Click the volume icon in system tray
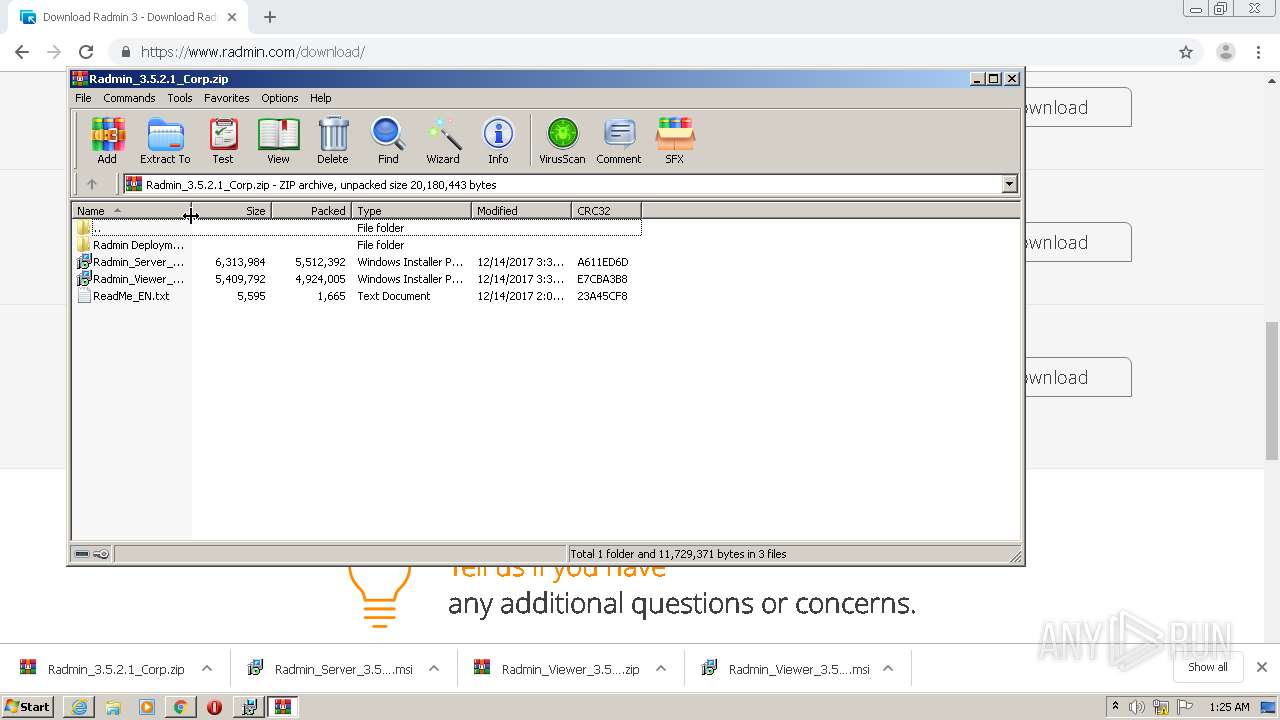 (1137, 707)
